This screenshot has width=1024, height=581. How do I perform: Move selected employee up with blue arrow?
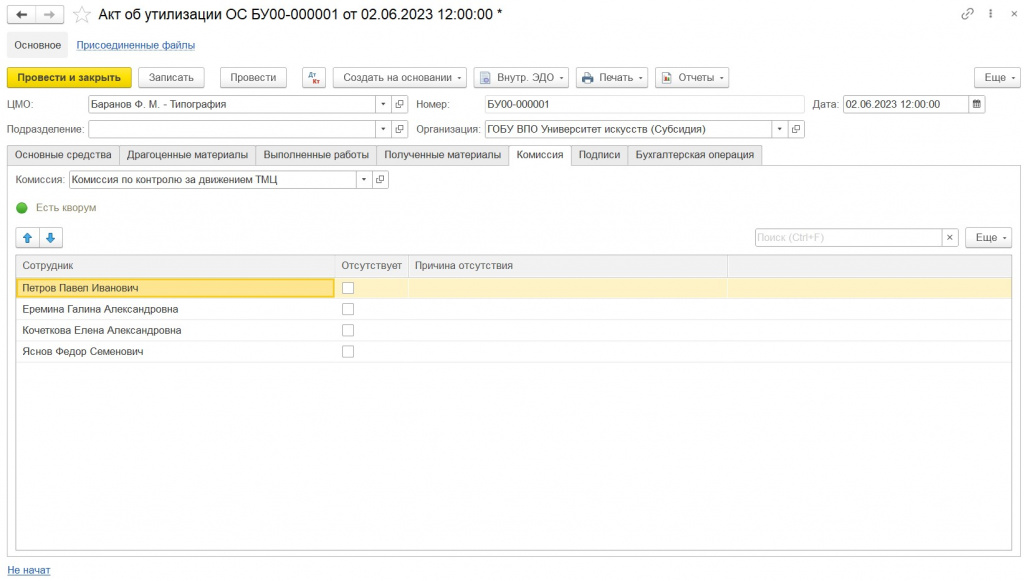coord(27,238)
